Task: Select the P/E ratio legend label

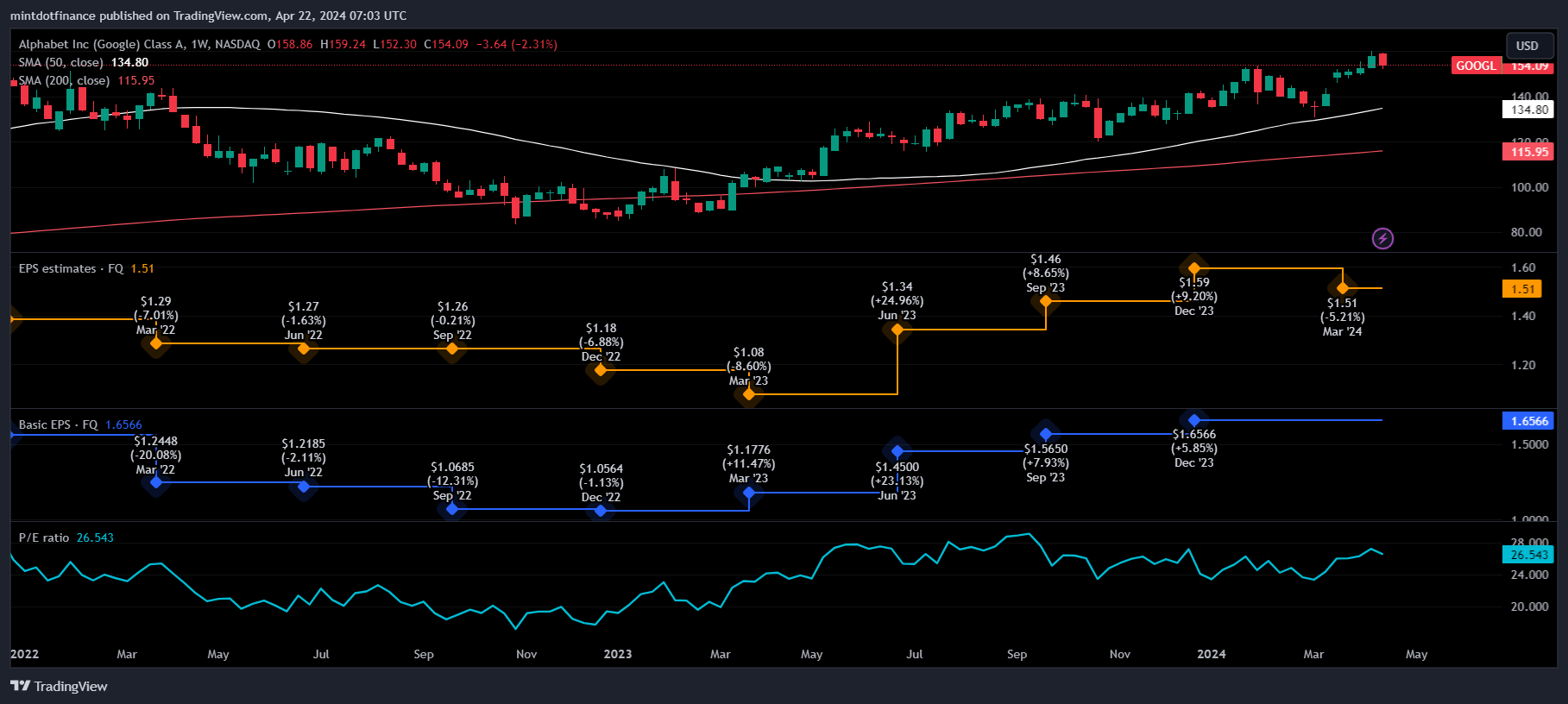Action: (43, 537)
